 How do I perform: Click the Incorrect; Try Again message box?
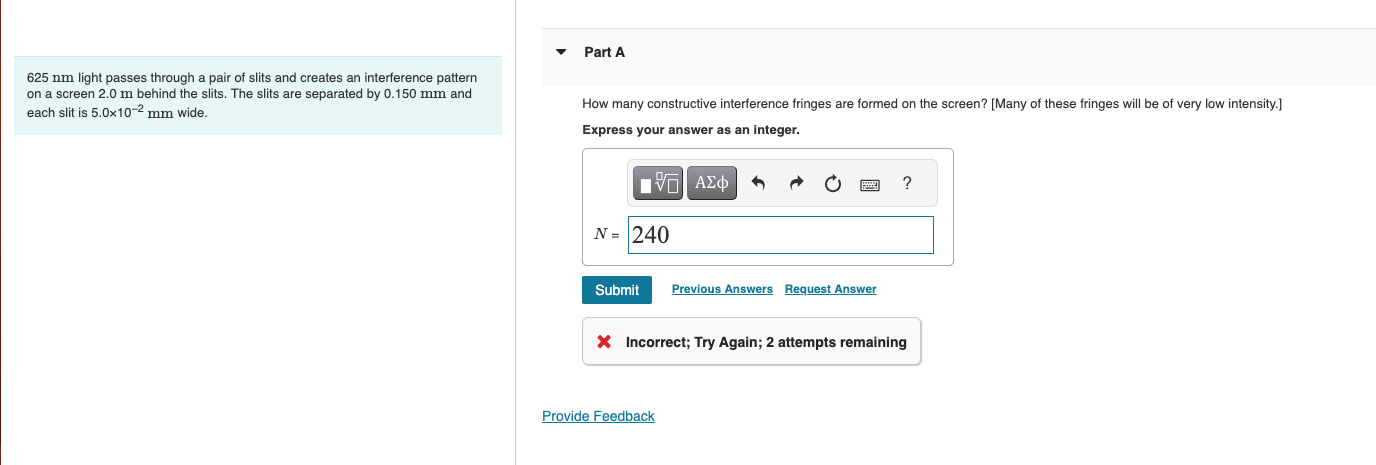[765, 342]
